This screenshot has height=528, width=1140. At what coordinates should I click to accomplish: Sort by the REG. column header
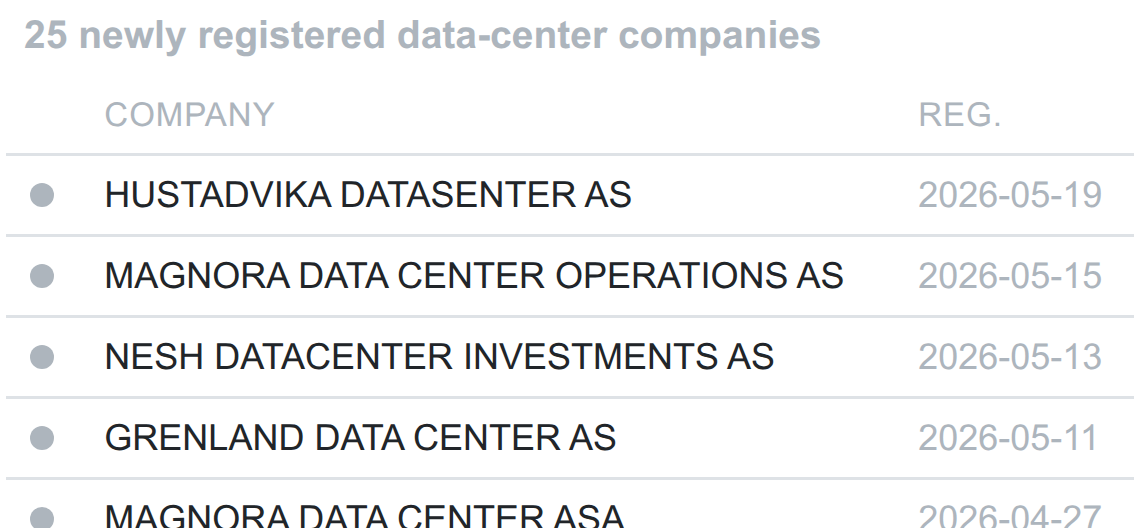(x=960, y=115)
